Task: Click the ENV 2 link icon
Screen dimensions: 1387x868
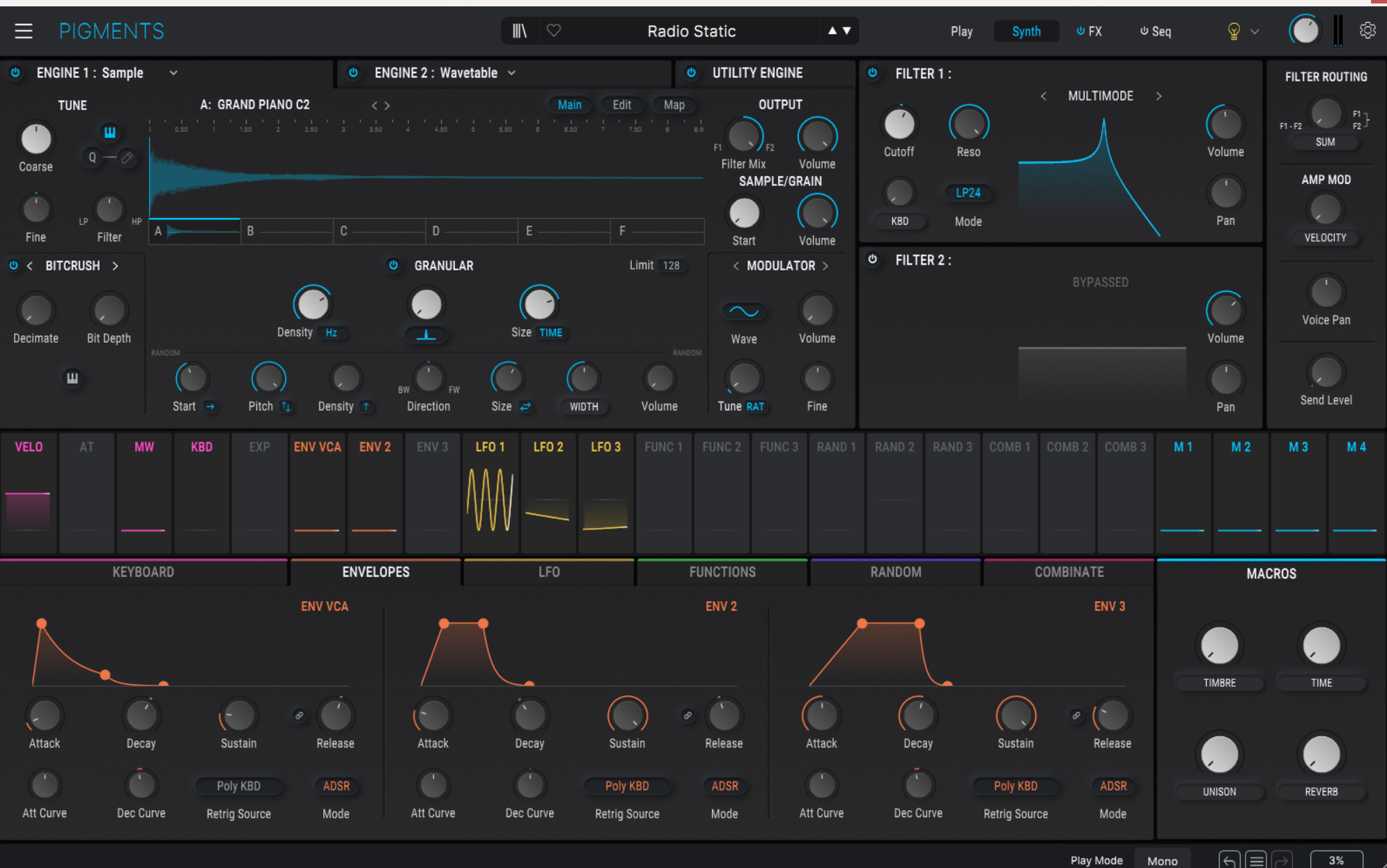Action: [688, 715]
